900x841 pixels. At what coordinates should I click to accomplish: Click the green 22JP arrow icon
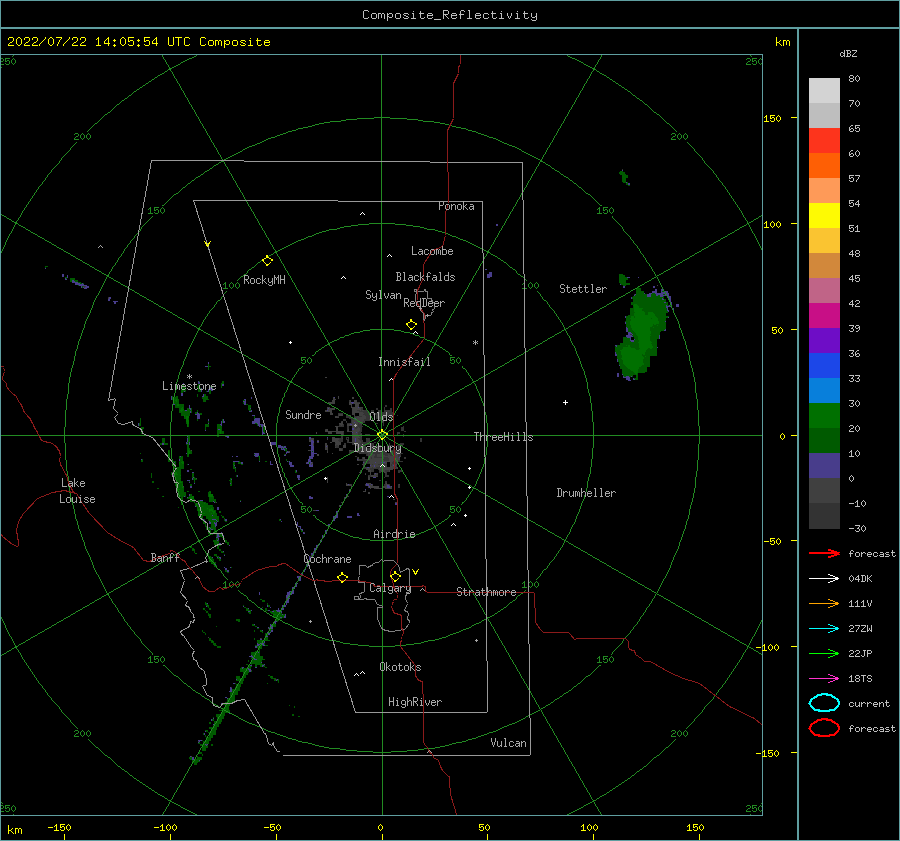coord(824,653)
